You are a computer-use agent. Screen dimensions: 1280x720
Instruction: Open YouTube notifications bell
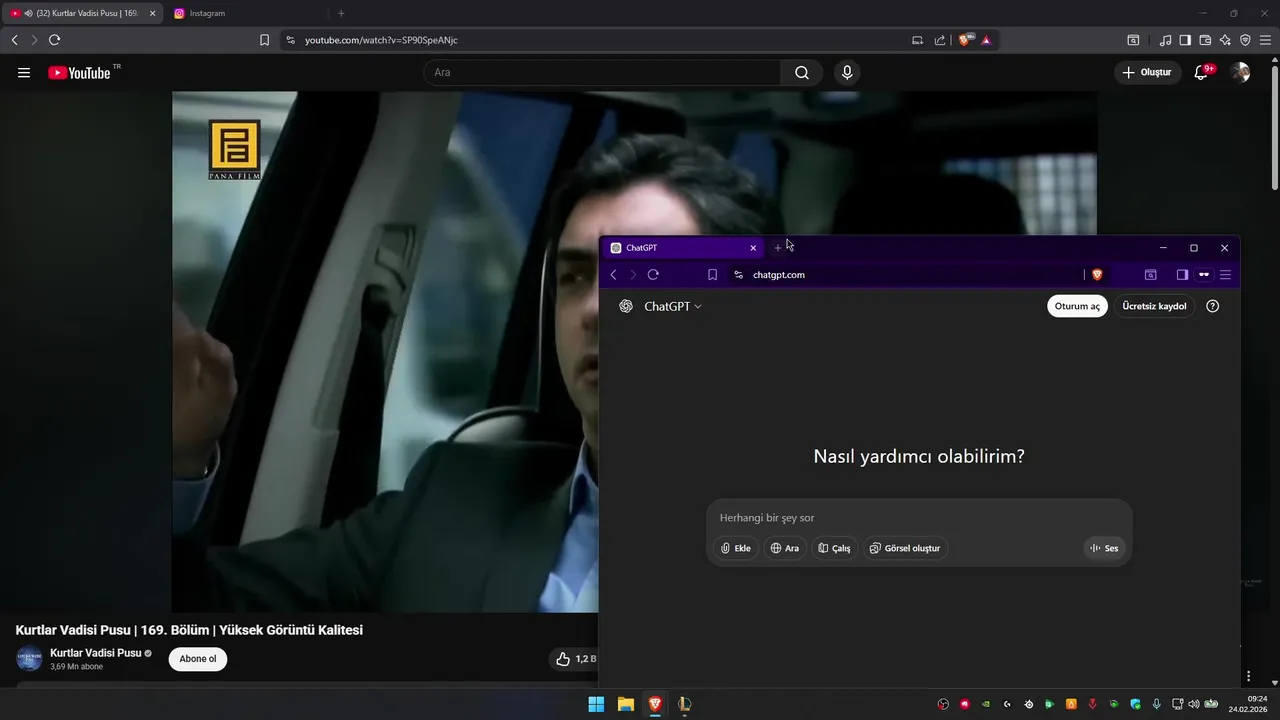click(1202, 73)
